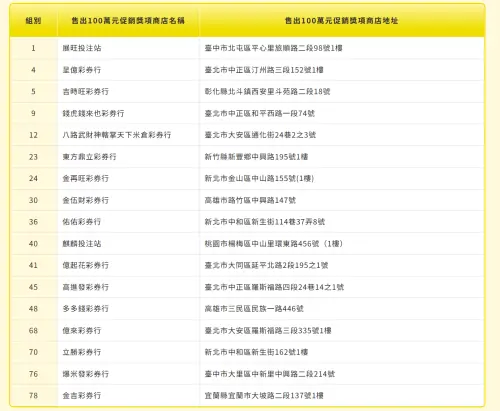
Task: Click shop name 多多錢彩券行
Action: (x=86, y=309)
